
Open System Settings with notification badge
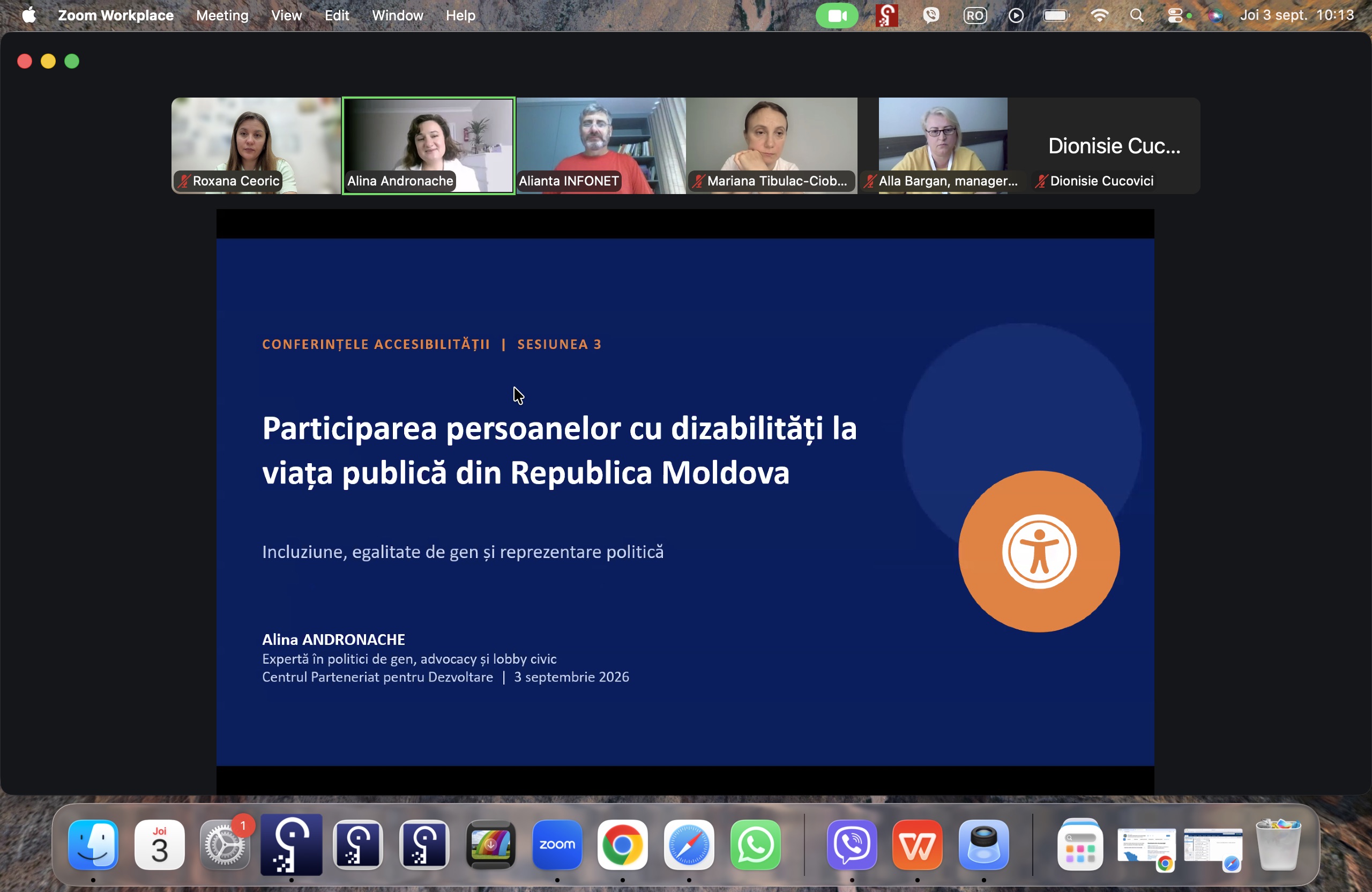pos(225,844)
